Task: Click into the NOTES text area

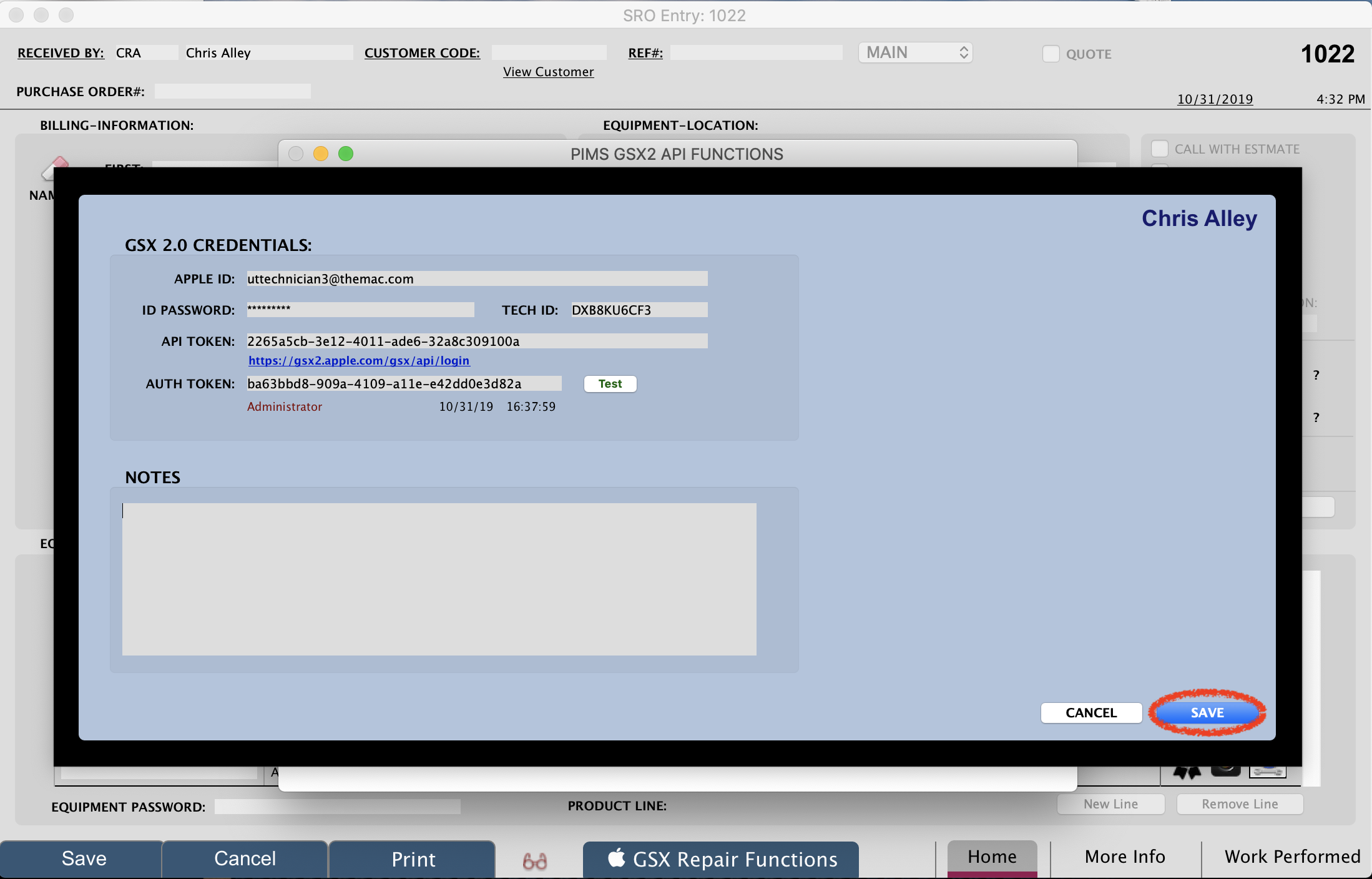Action: coord(439,579)
